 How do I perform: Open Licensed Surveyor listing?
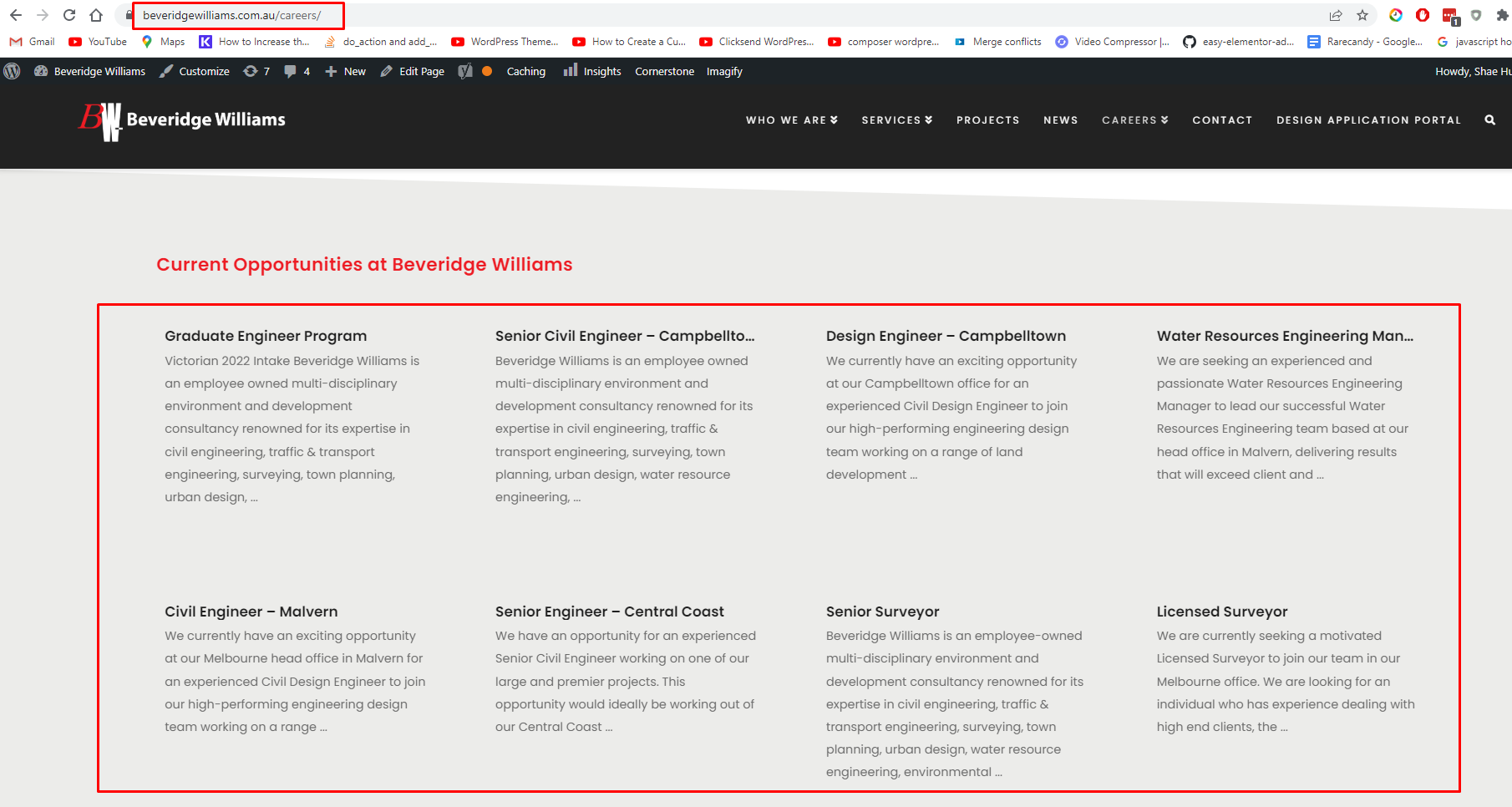click(1222, 612)
